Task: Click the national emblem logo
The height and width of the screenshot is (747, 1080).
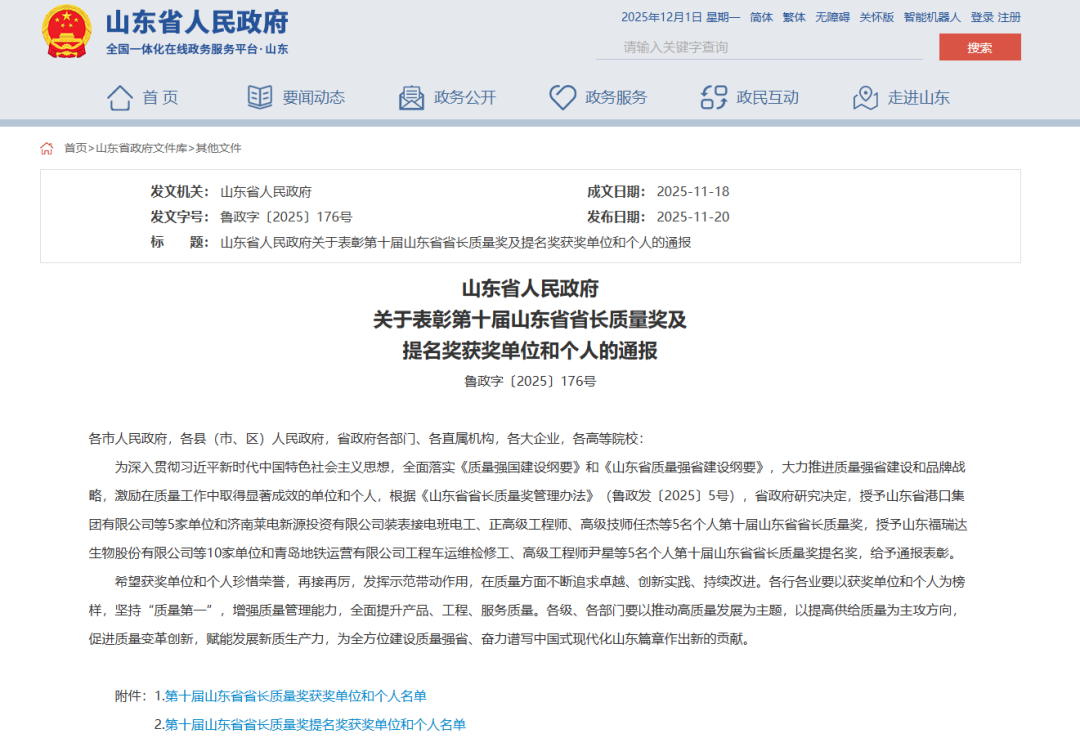Action: [66, 32]
